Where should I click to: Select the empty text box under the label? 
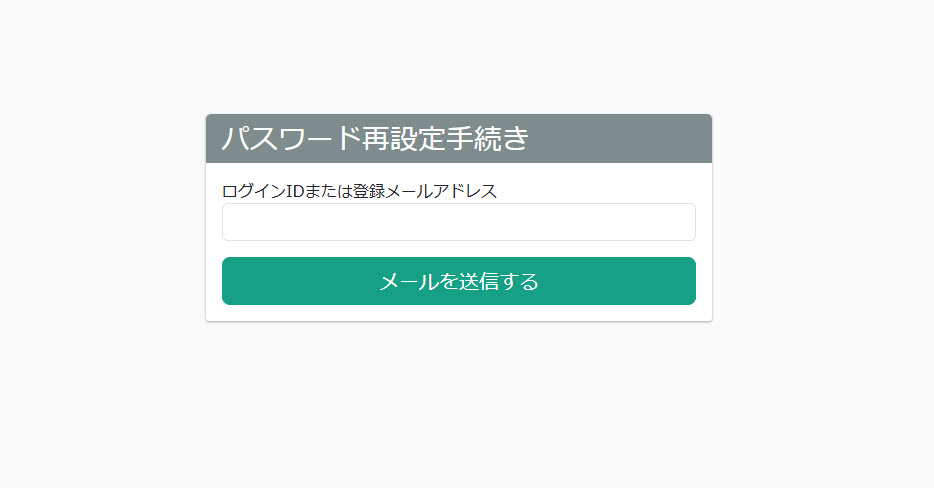[x=459, y=222]
